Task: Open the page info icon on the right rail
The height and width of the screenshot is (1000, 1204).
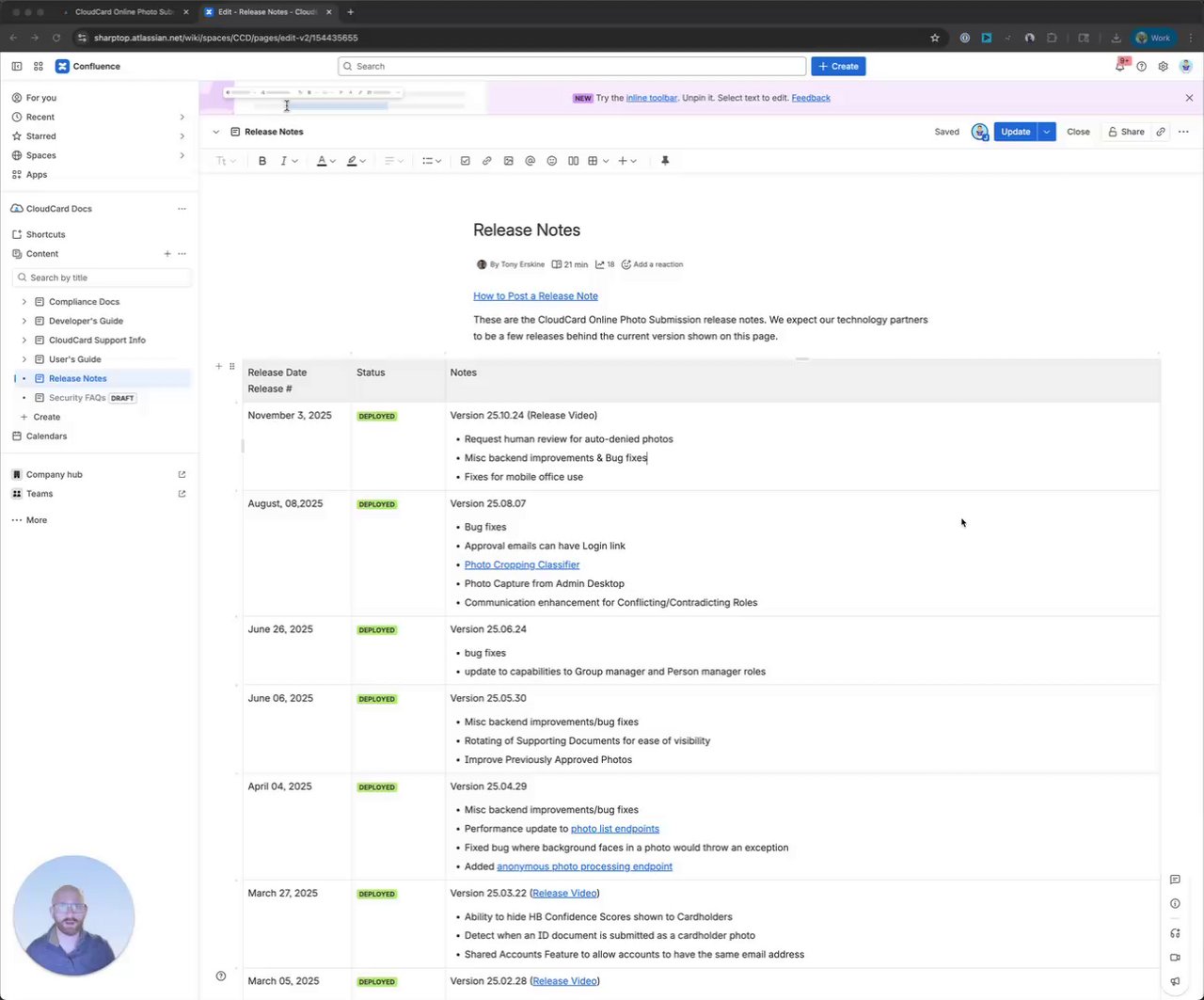Action: tap(1175, 903)
